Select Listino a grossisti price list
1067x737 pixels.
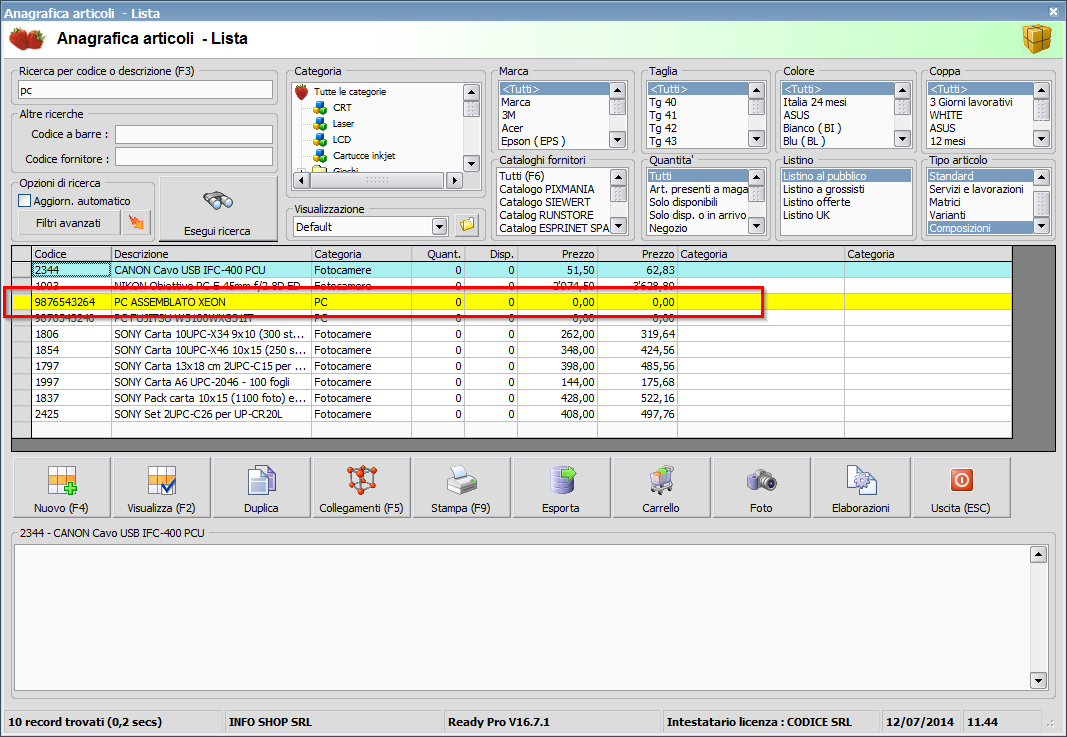coord(846,189)
